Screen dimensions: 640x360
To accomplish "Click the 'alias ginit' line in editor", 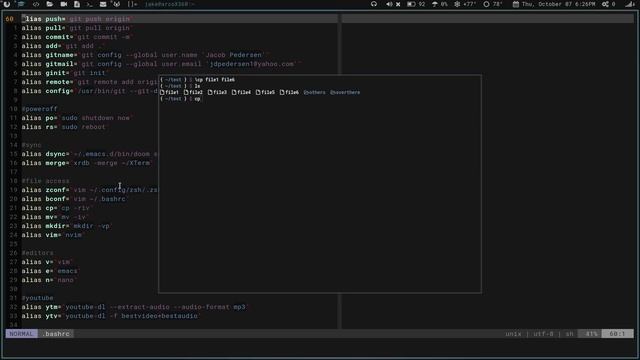I will [66, 73].
